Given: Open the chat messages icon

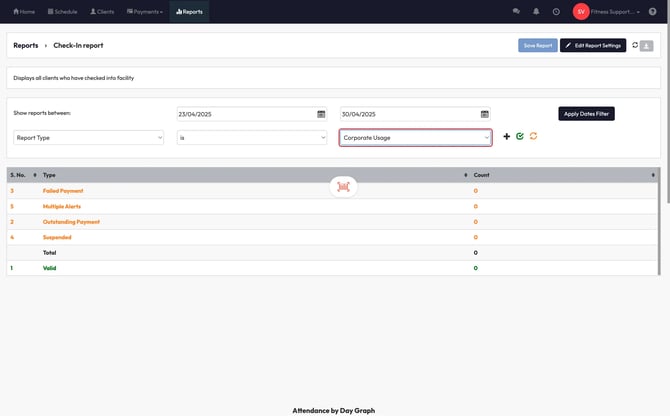Looking at the screenshot, I should click(x=516, y=11).
